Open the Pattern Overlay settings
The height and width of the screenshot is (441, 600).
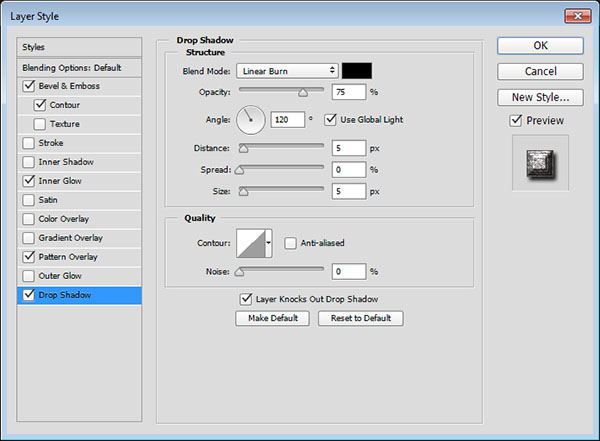pyautogui.click(x=76, y=257)
